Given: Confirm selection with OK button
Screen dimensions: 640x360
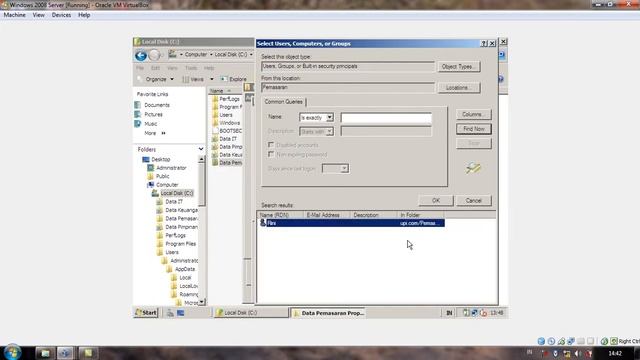Looking at the screenshot, I should pos(436,200).
